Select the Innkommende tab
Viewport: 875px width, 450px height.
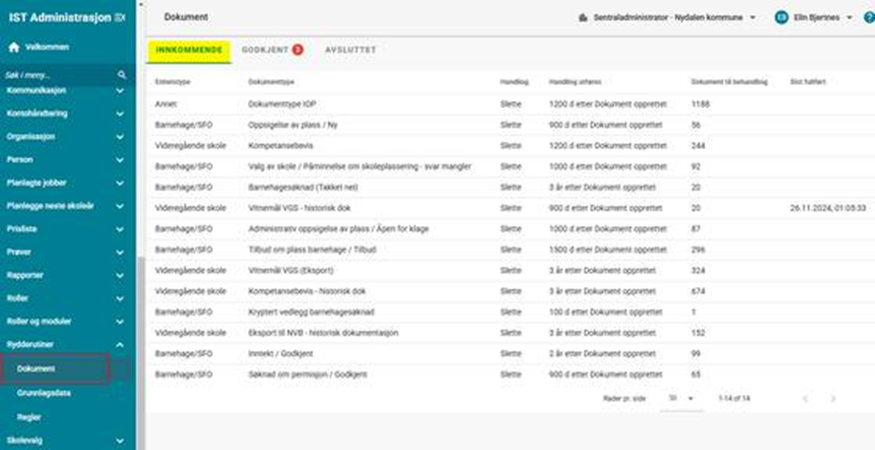187,49
